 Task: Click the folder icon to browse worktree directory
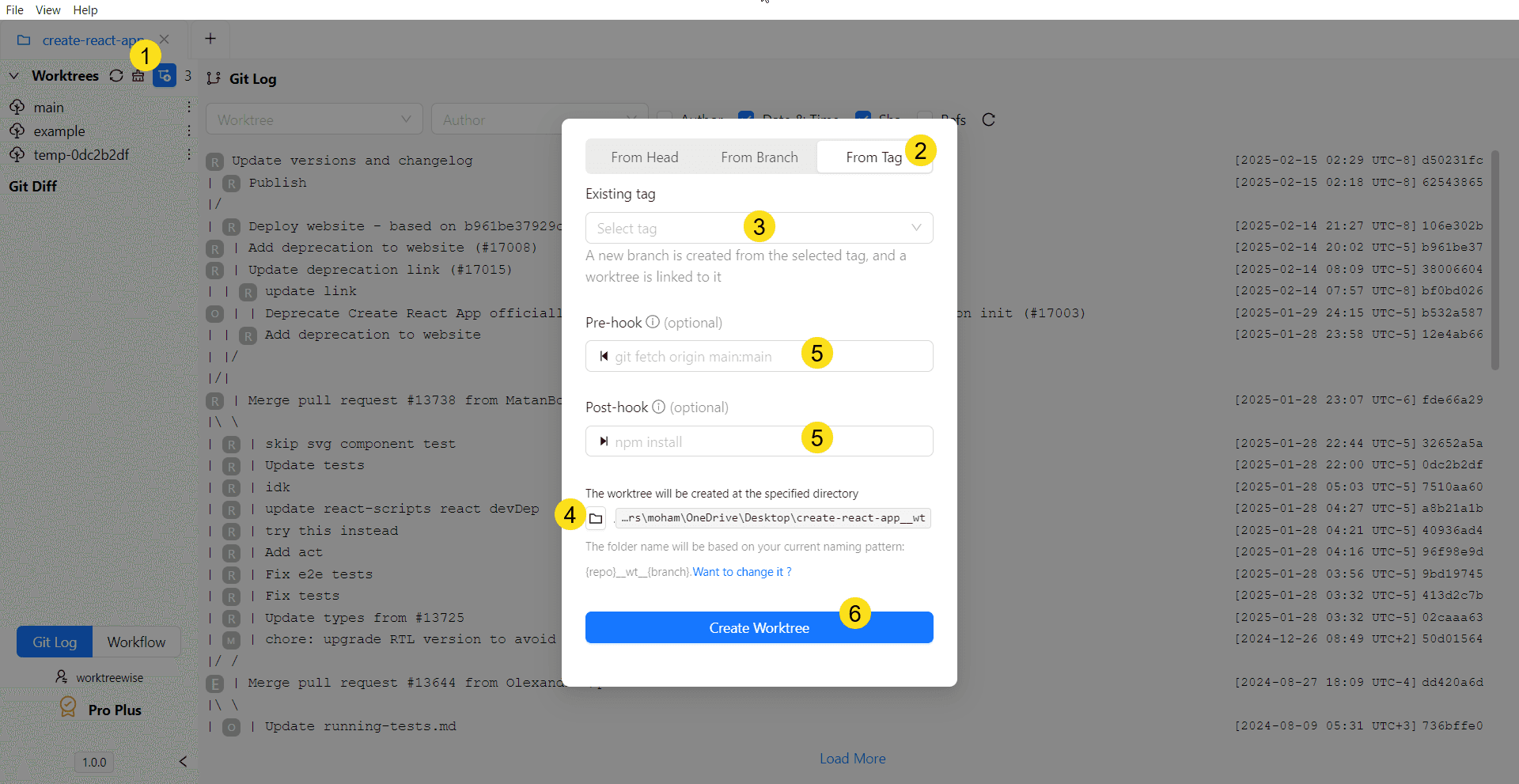[596, 517]
